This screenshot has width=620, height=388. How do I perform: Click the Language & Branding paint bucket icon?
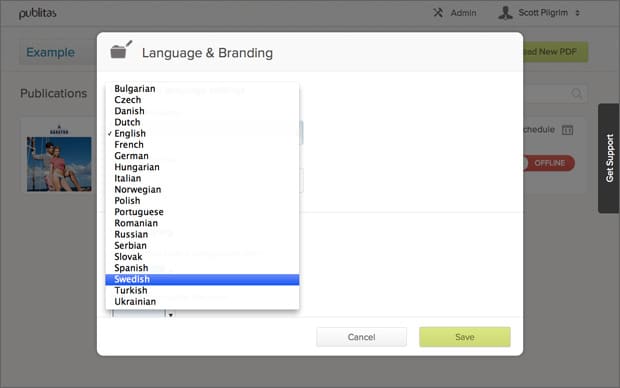pyautogui.click(x=121, y=50)
